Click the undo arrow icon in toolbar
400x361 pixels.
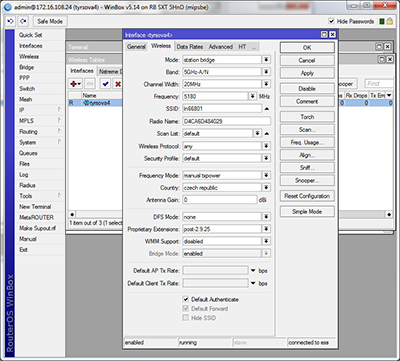(x=11, y=21)
